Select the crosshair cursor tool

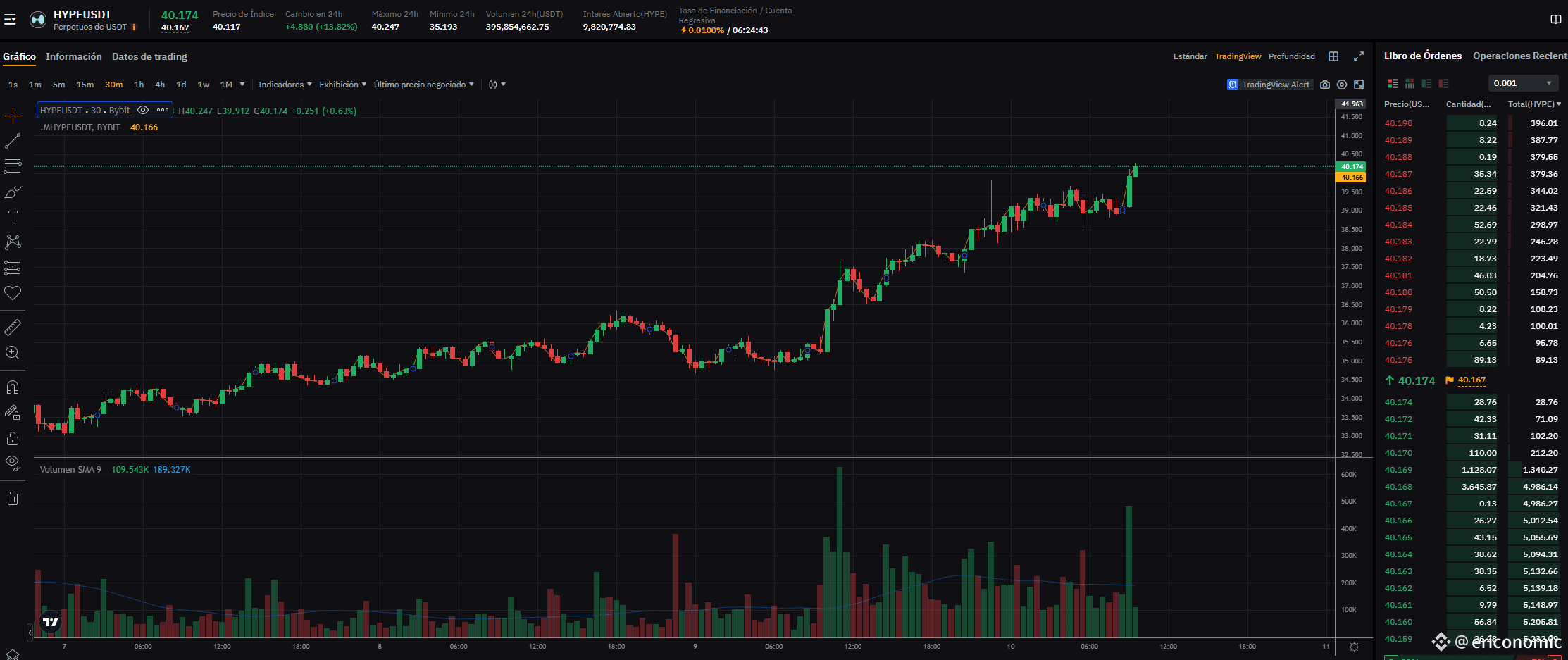pyautogui.click(x=13, y=116)
